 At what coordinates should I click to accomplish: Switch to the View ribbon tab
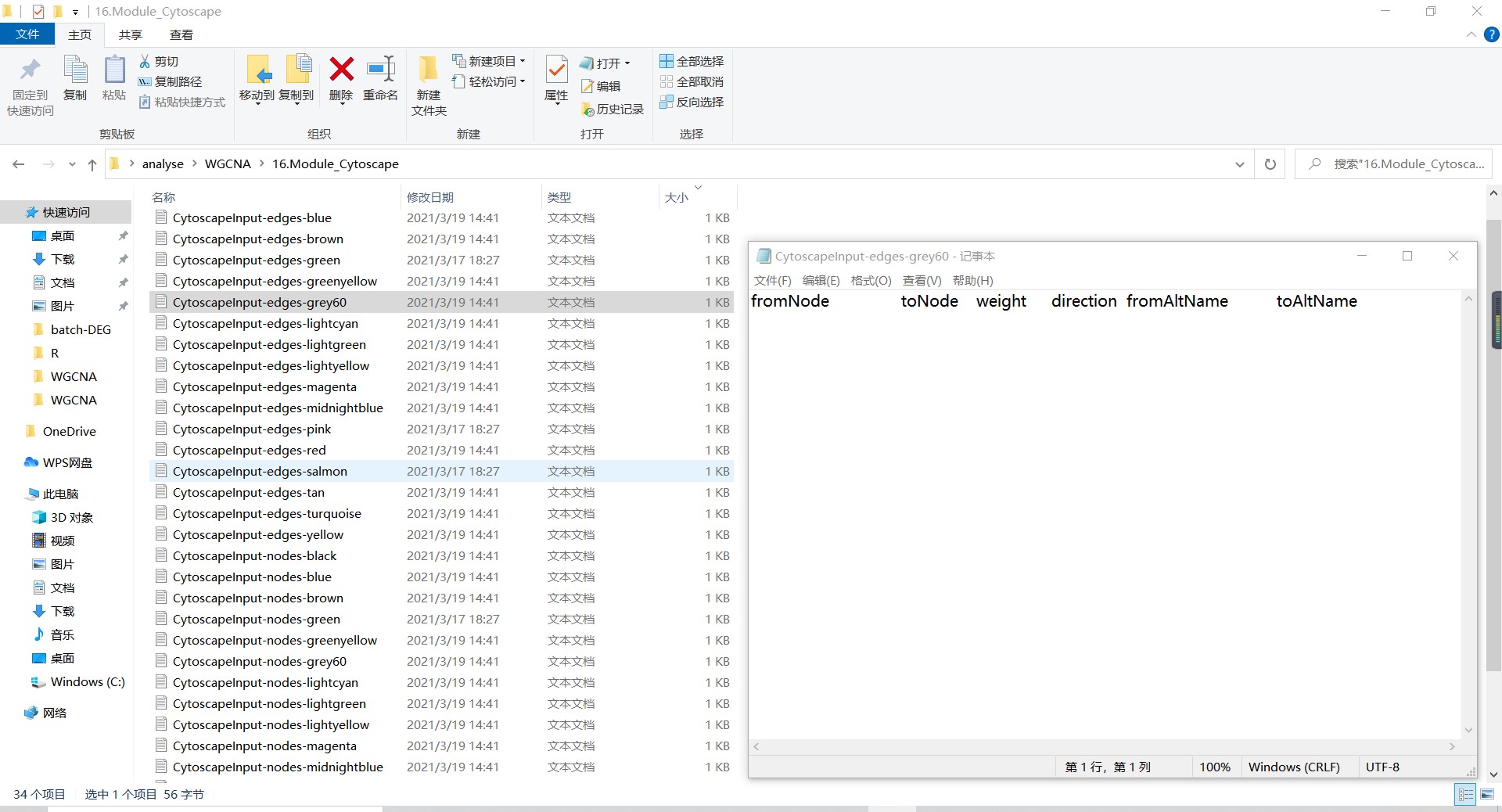tap(181, 34)
